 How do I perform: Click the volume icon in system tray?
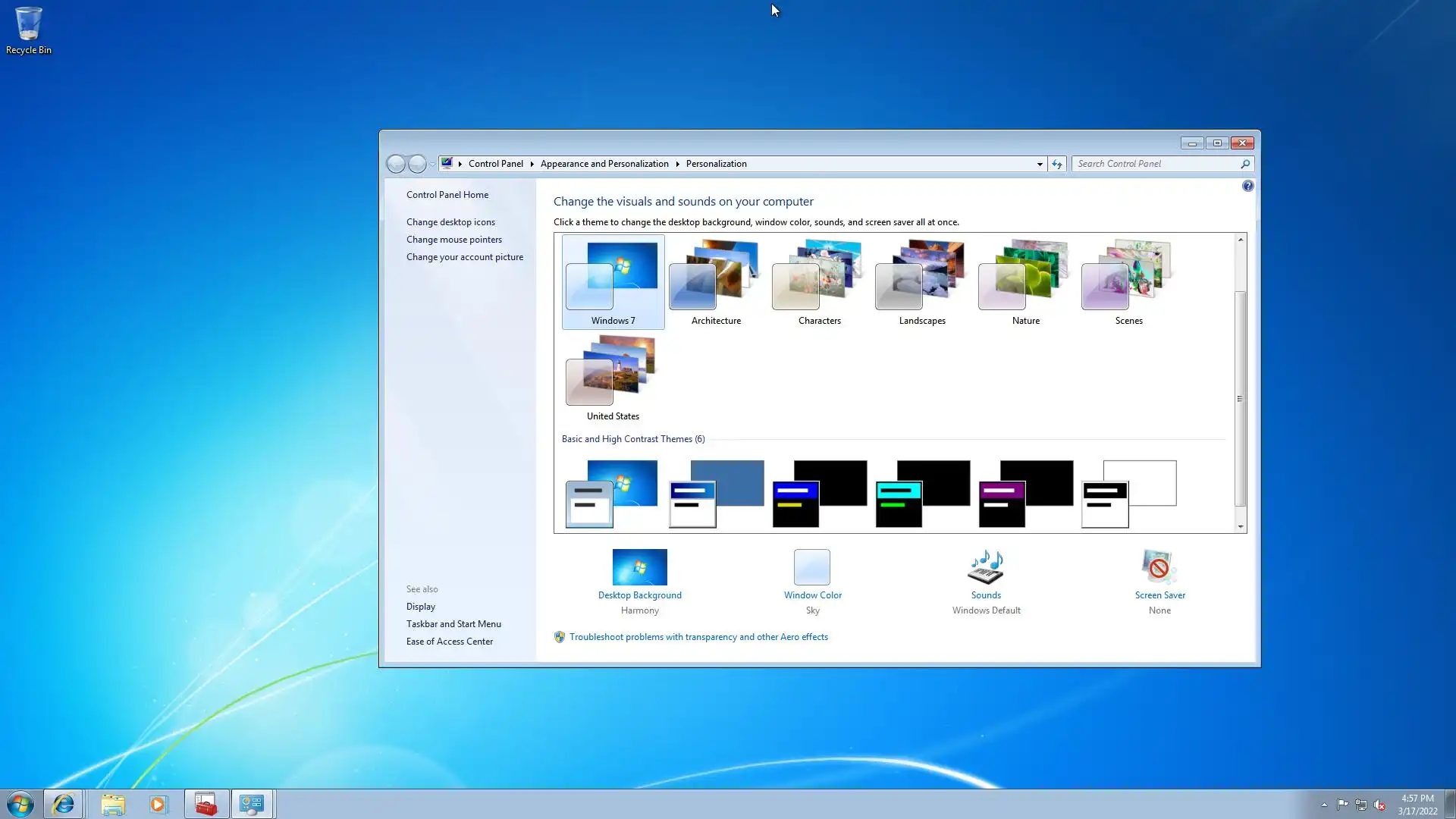coord(1379,805)
